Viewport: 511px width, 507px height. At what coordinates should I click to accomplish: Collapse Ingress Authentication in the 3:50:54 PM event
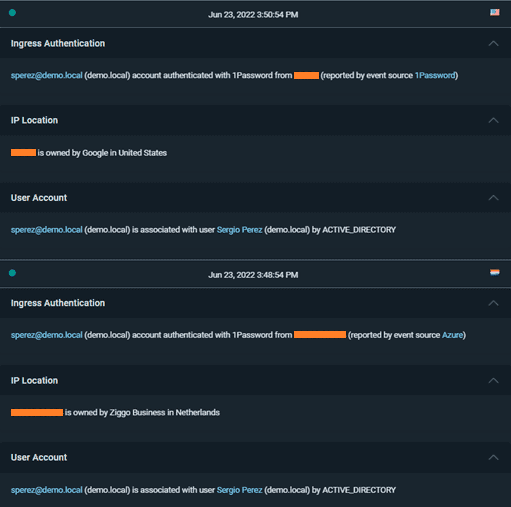(x=493, y=43)
